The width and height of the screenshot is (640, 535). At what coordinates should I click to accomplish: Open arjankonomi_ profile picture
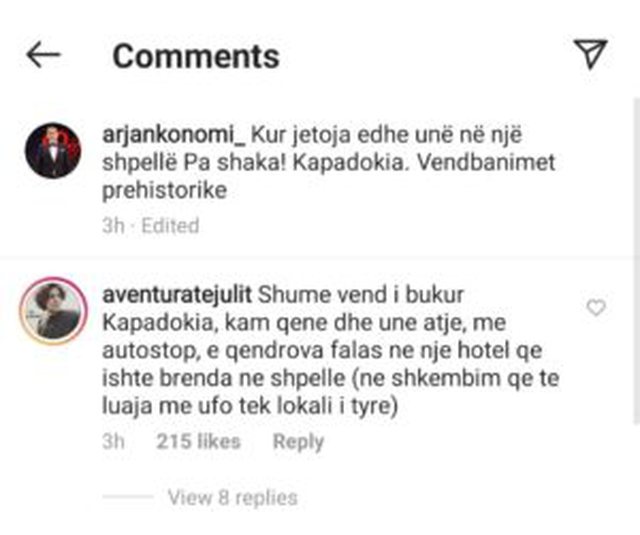tap(53, 150)
